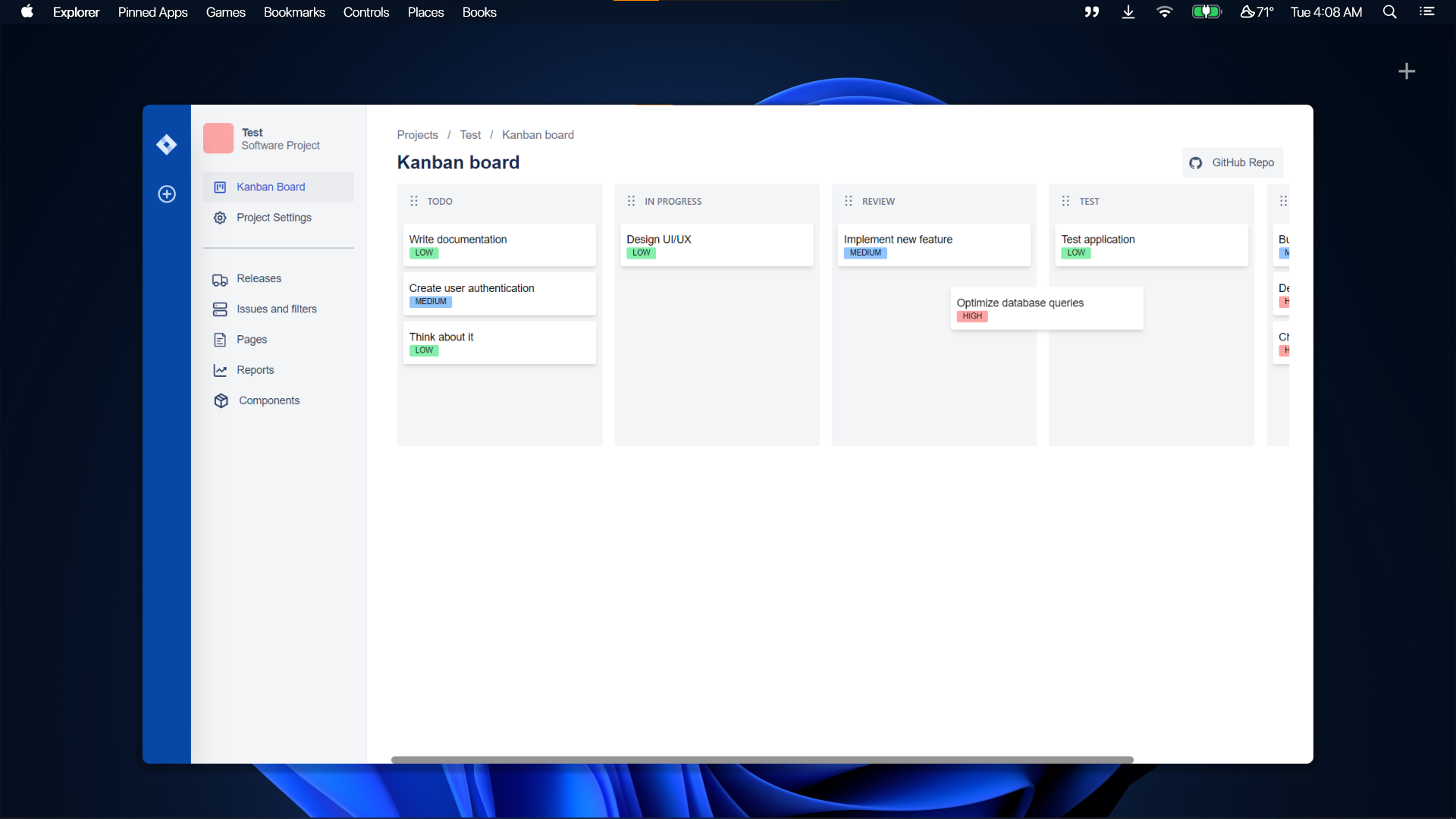Click the create issue plus icon
Viewport: 1456px width, 819px height.
167,194
